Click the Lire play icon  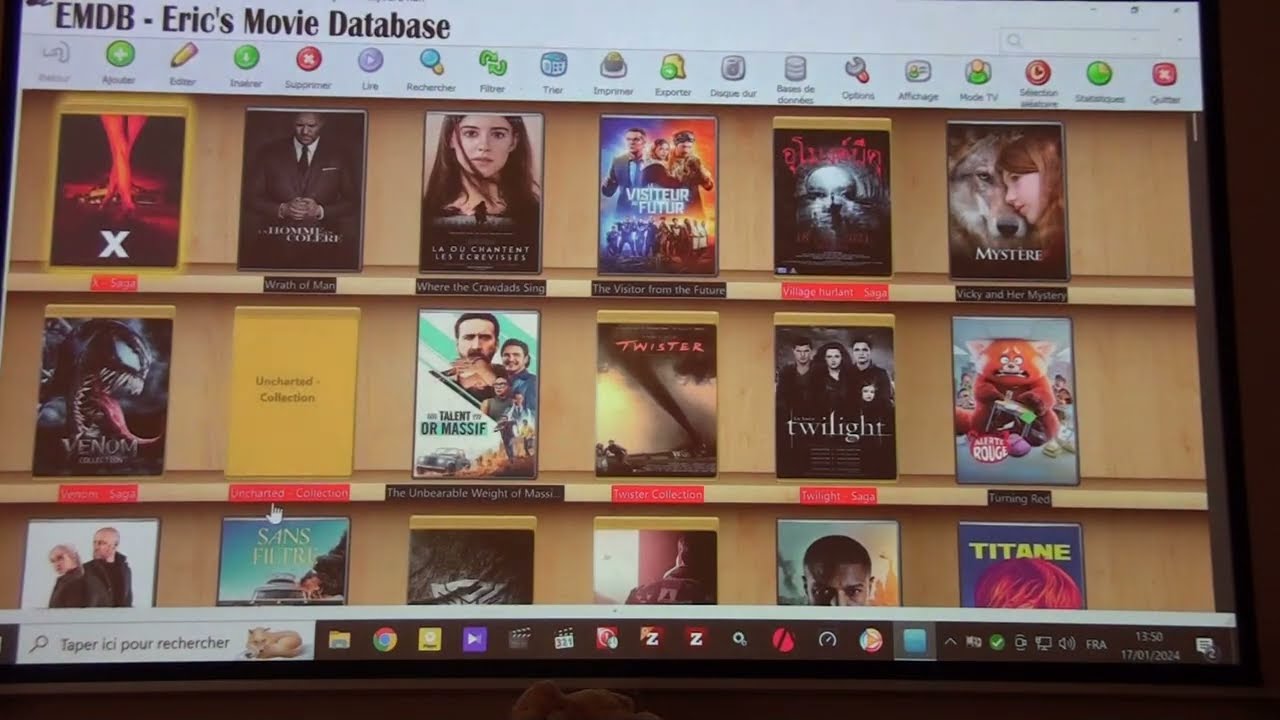coord(370,60)
